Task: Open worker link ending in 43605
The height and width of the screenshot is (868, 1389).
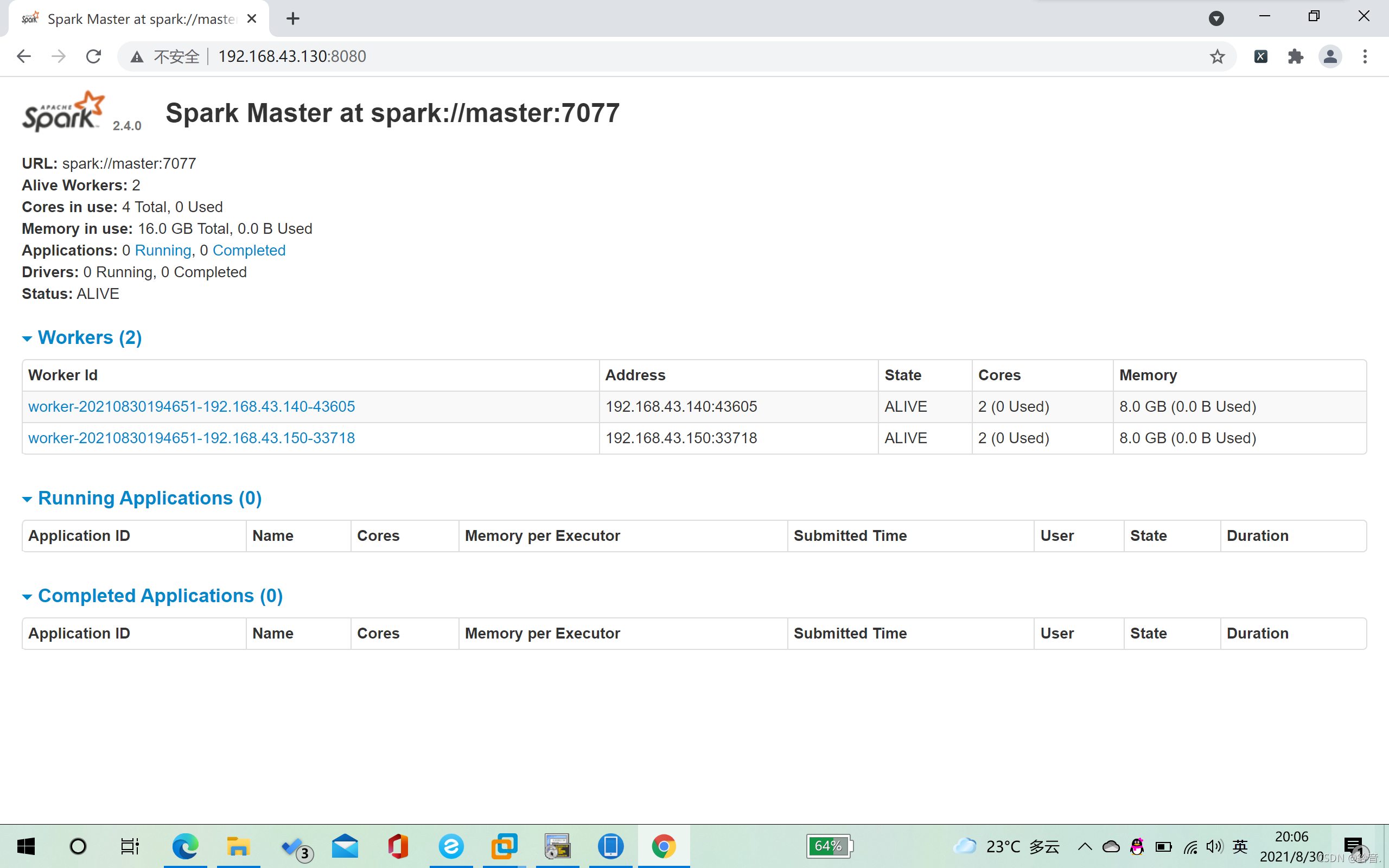Action: (x=191, y=406)
